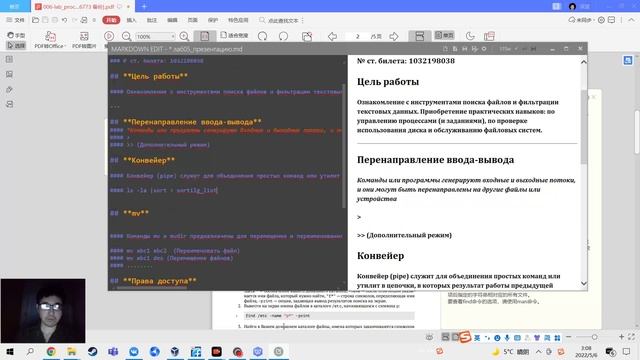Click the zoom in plus at status bar
This screenshot has height=360, width=640.
coord(621,337)
